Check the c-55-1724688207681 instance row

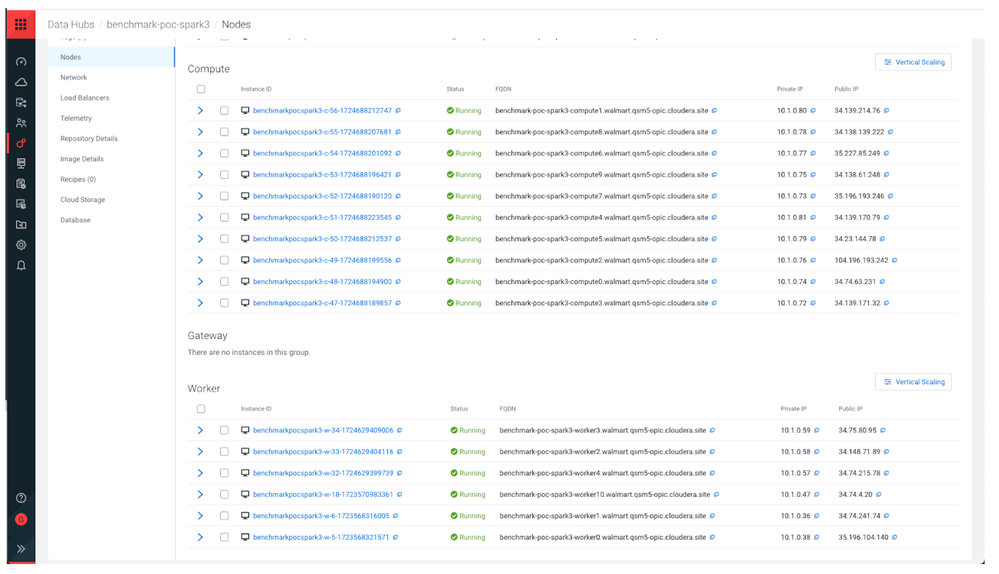point(224,132)
